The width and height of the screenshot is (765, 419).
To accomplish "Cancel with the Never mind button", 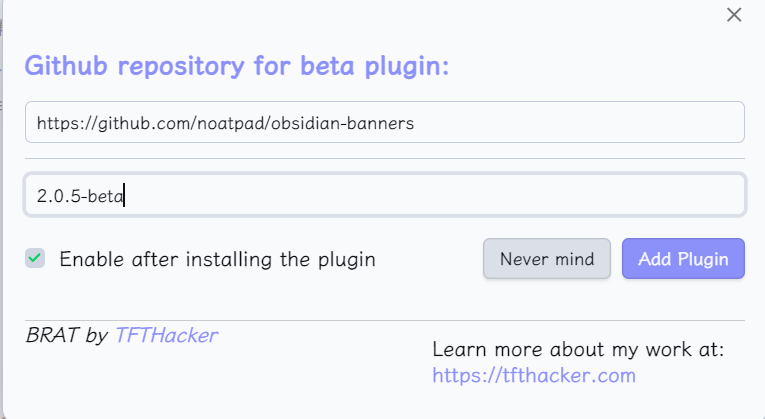I will pyautogui.click(x=547, y=259).
